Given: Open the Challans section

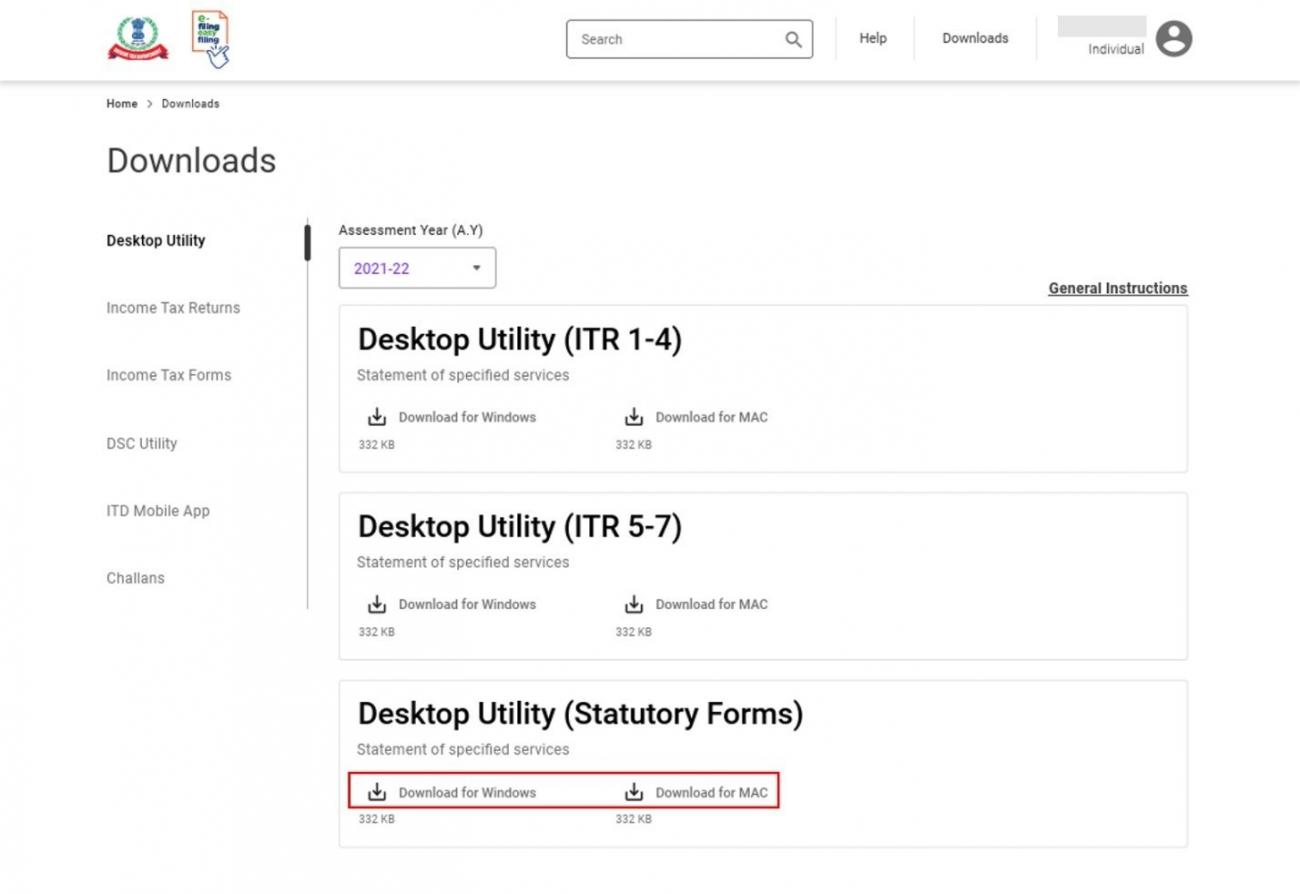Looking at the screenshot, I should tap(135, 578).
